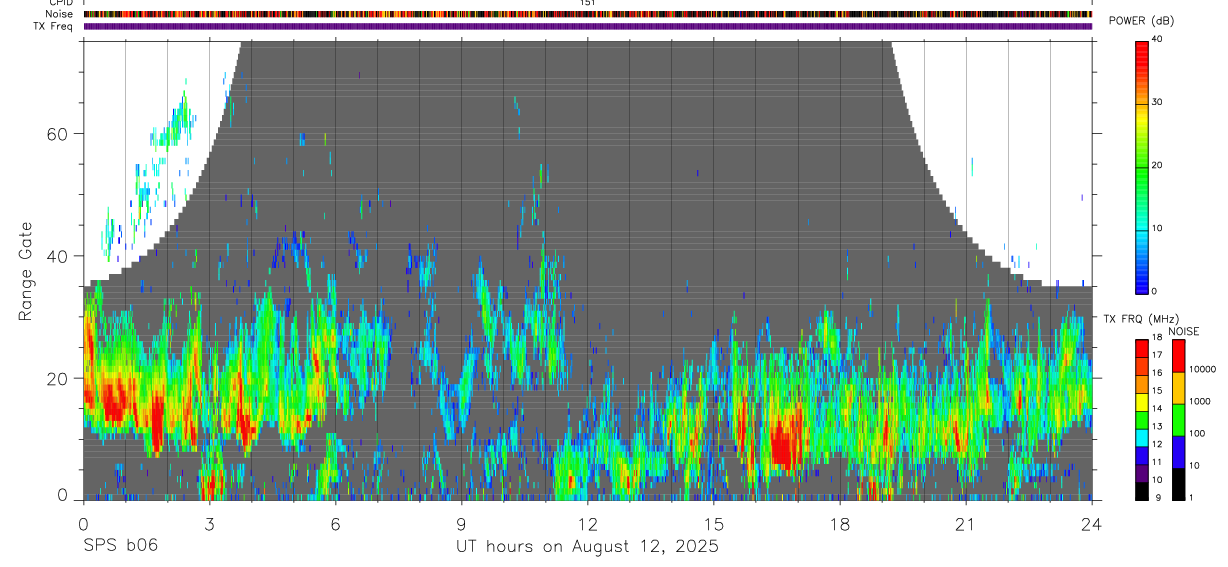Click the SPS b06 label
The height and width of the screenshot is (567, 1228).
pos(120,546)
